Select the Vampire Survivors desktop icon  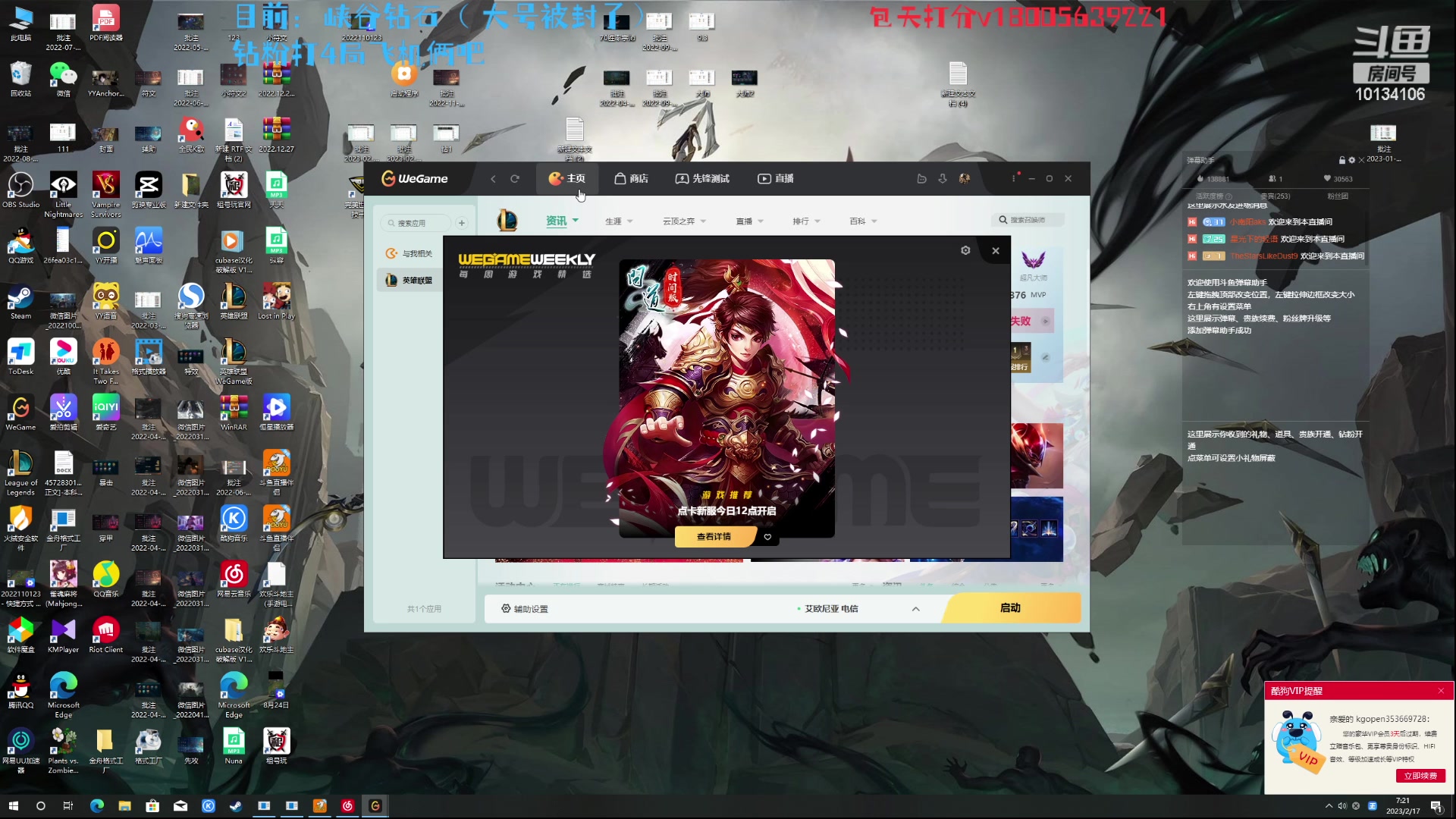tap(105, 195)
